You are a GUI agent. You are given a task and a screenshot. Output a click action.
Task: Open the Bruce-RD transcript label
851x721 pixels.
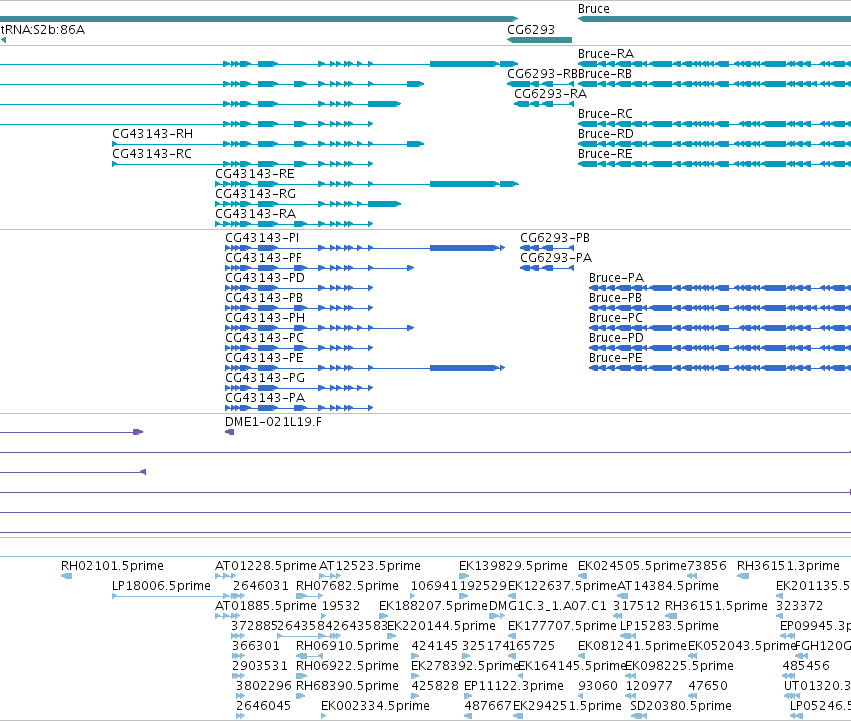tap(606, 134)
